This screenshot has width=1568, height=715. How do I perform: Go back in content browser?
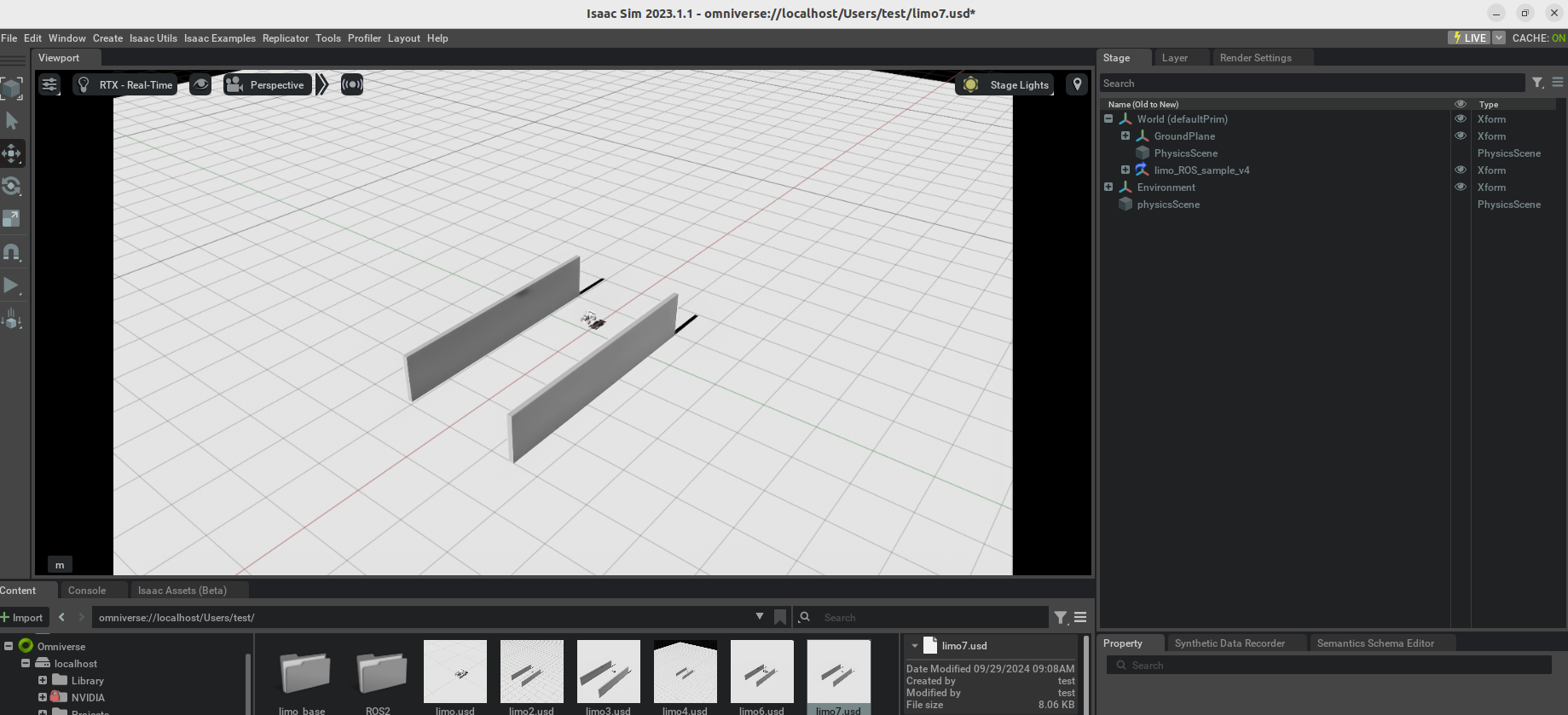[x=61, y=618]
